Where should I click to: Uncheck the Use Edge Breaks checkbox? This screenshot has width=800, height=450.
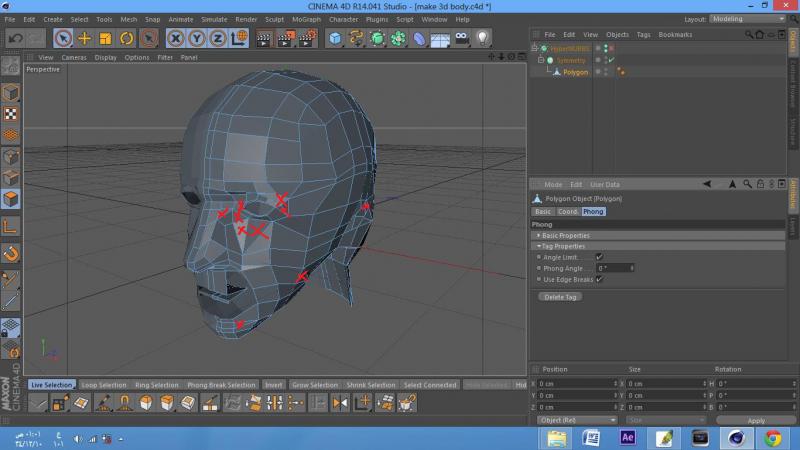click(x=599, y=279)
